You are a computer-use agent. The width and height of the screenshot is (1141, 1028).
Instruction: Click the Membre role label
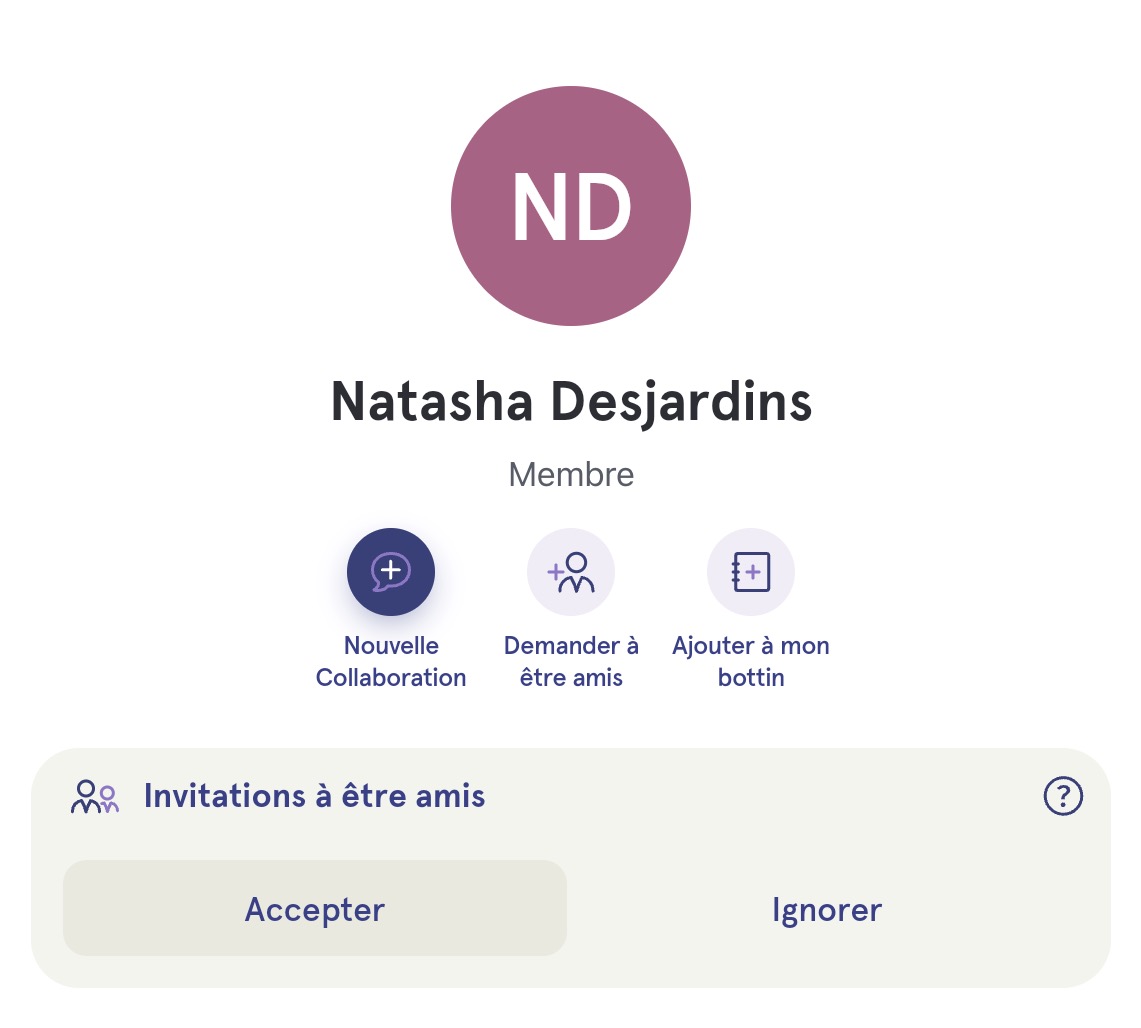(571, 474)
